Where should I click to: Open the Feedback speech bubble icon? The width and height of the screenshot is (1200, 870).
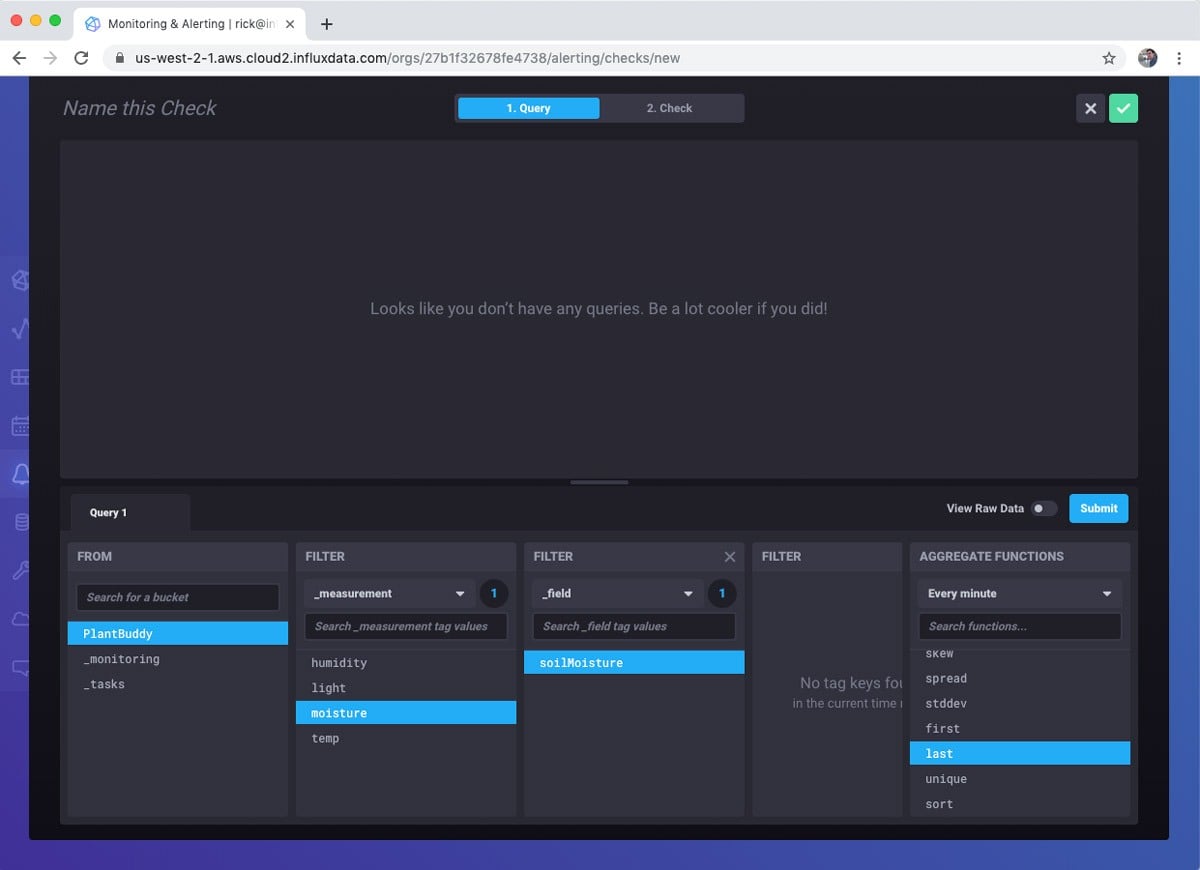(x=20, y=665)
